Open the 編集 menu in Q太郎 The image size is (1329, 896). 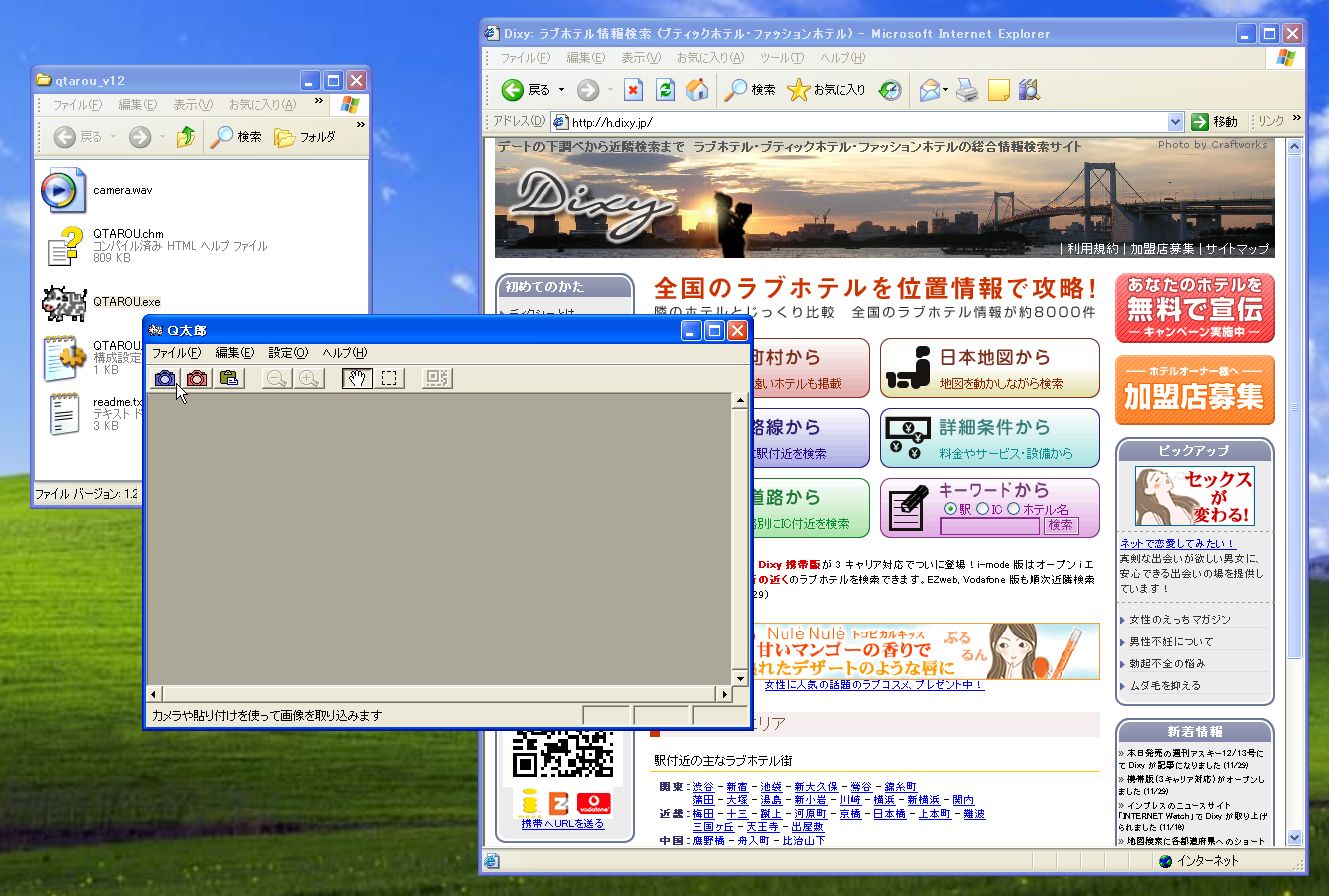point(235,353)
